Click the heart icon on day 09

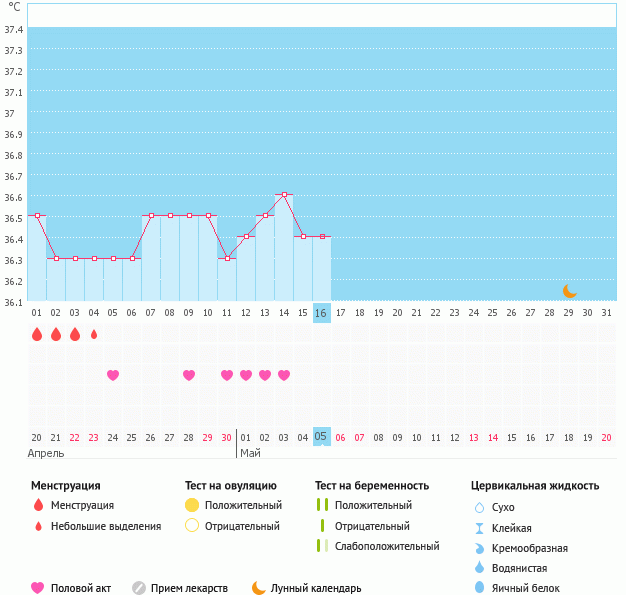[189, 375]
